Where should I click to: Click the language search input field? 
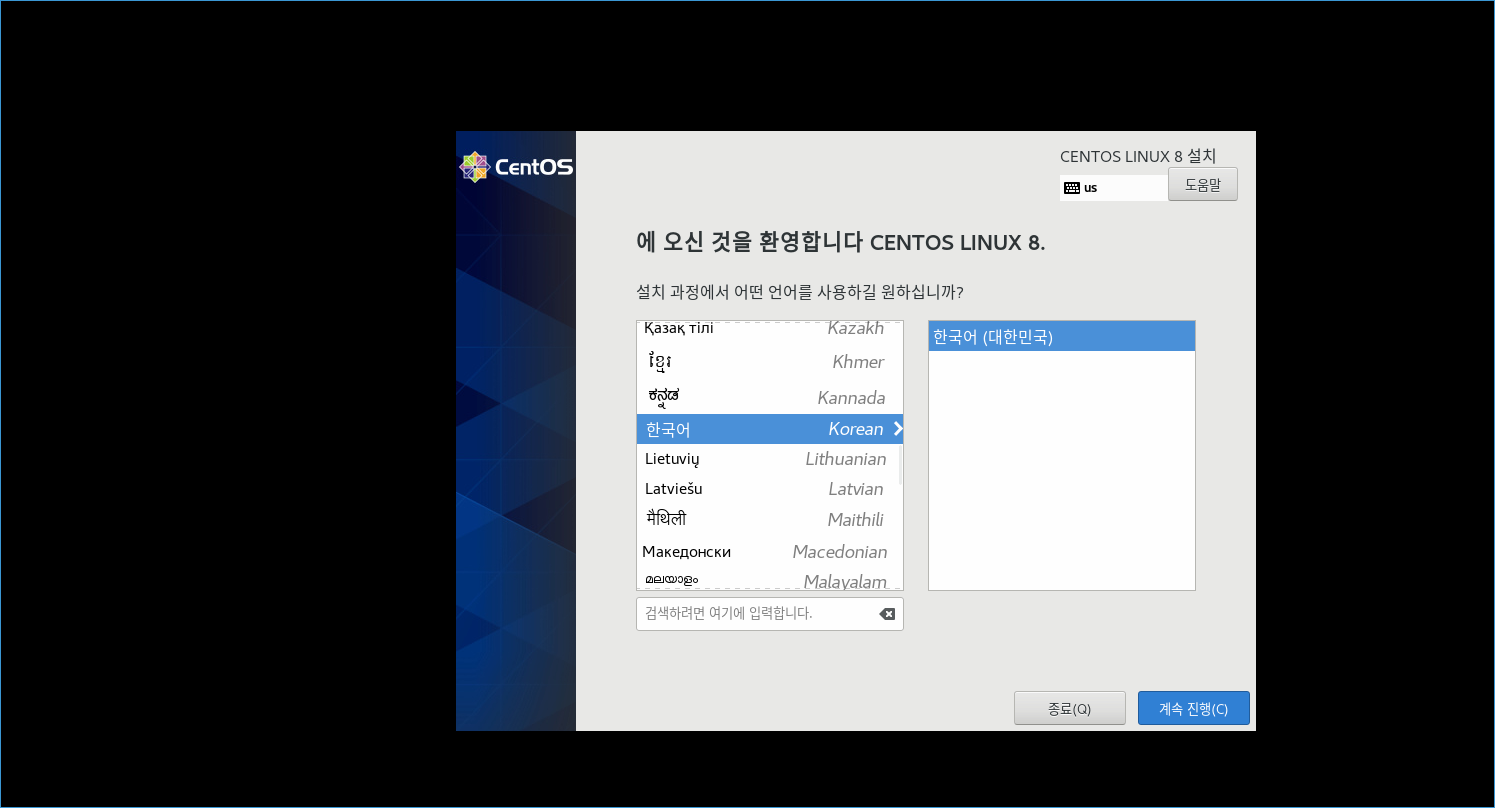tap(770, 614)
